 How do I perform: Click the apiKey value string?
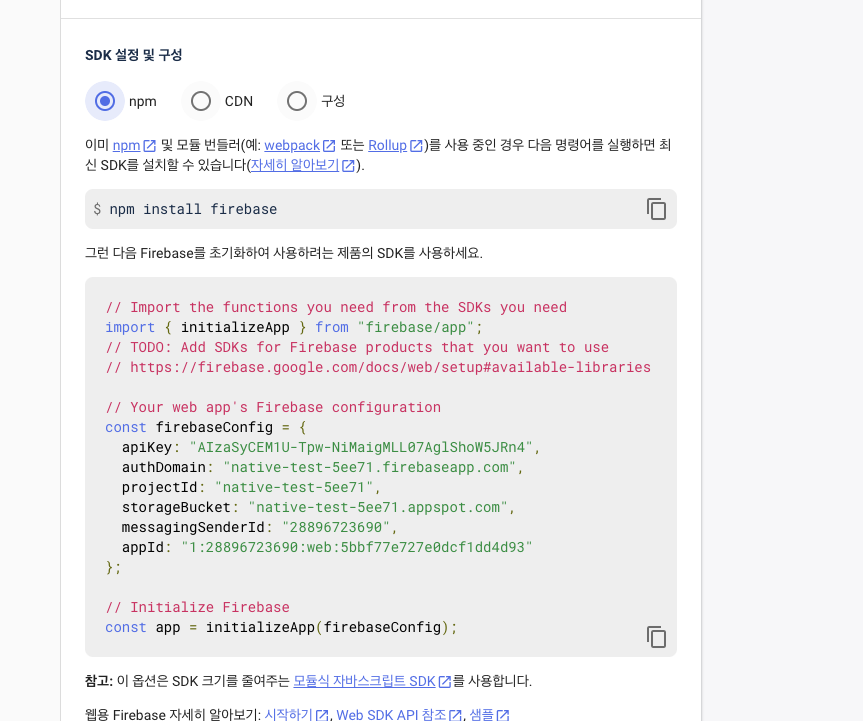361,447
